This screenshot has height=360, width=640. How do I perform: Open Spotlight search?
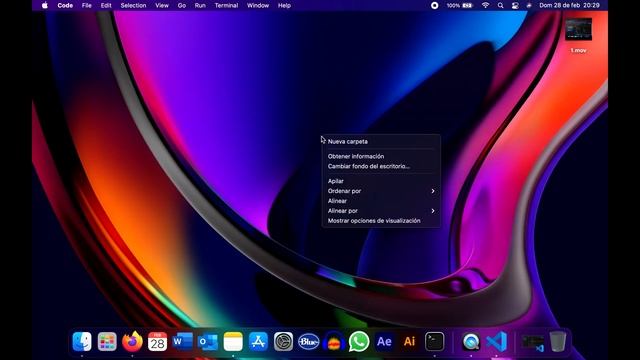pos(500,5)
